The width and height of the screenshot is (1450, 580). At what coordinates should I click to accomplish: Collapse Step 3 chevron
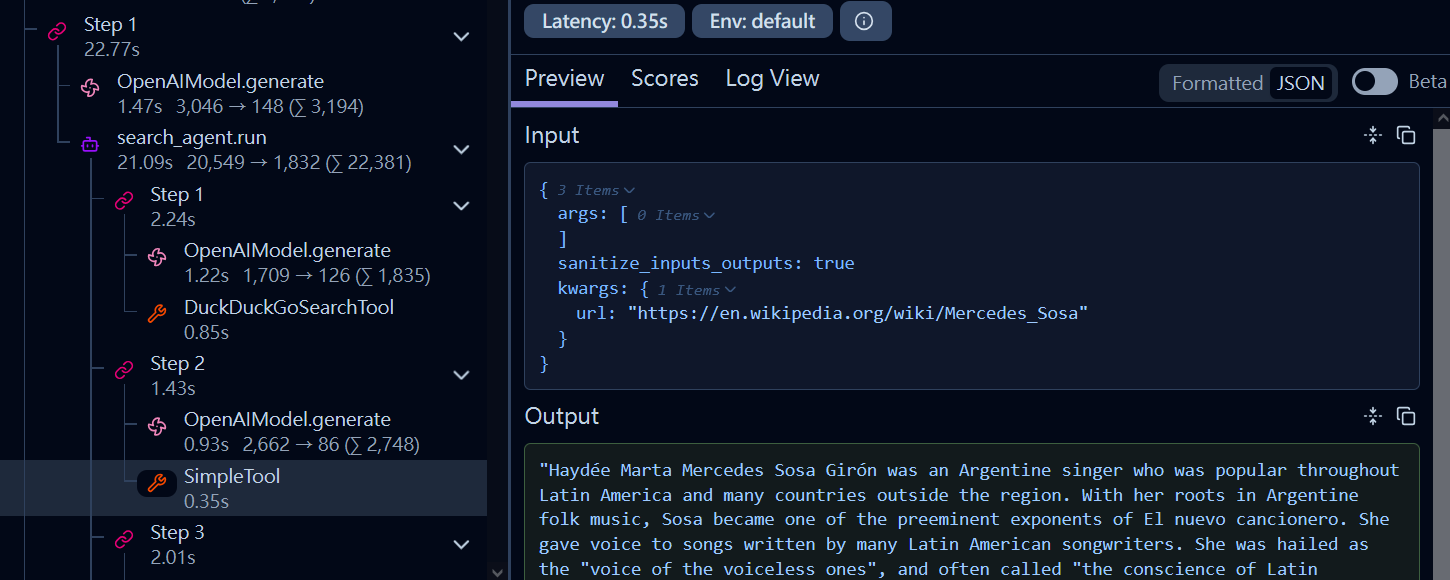(461, 545)
